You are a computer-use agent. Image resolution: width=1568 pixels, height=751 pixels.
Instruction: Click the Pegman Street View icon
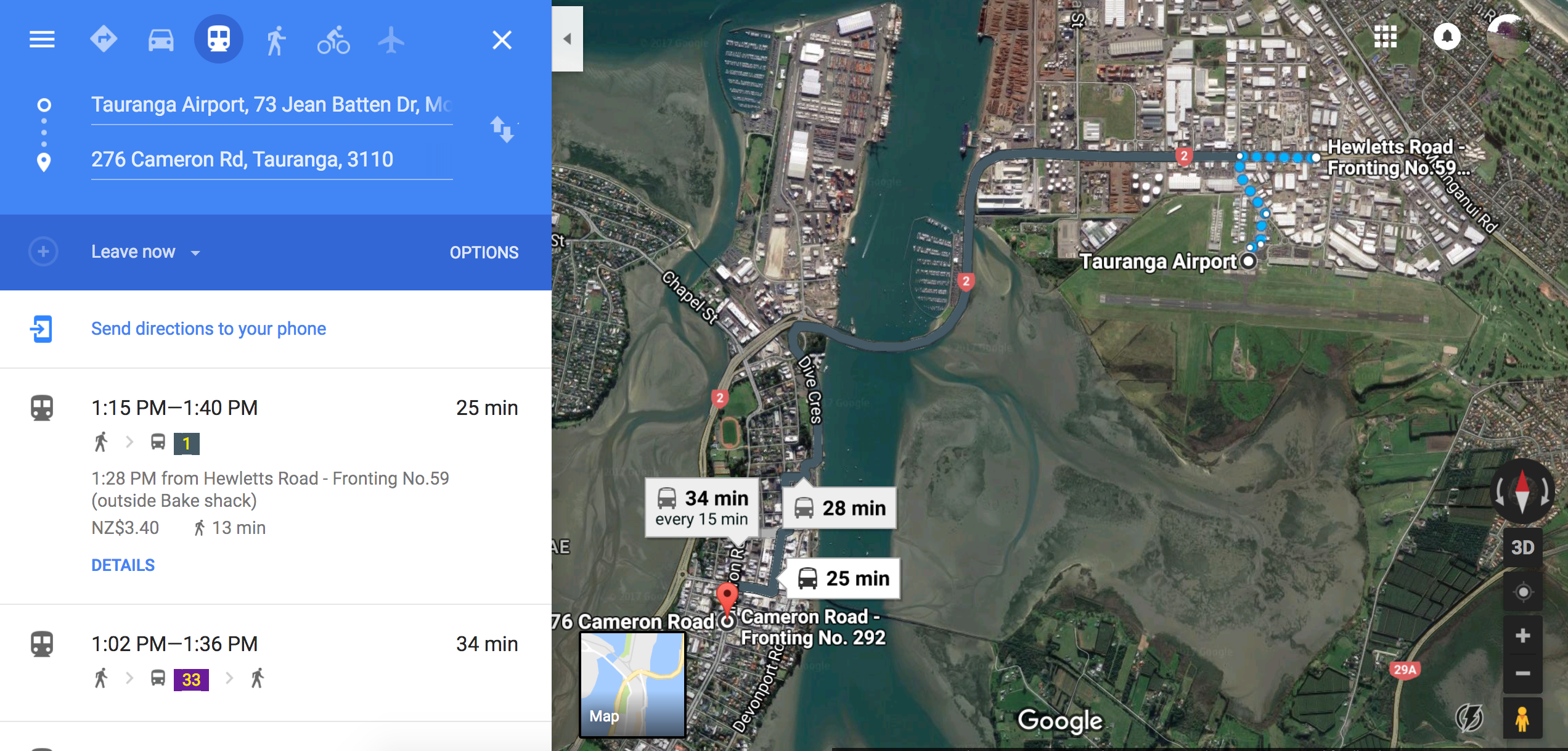coord(1522,718)
